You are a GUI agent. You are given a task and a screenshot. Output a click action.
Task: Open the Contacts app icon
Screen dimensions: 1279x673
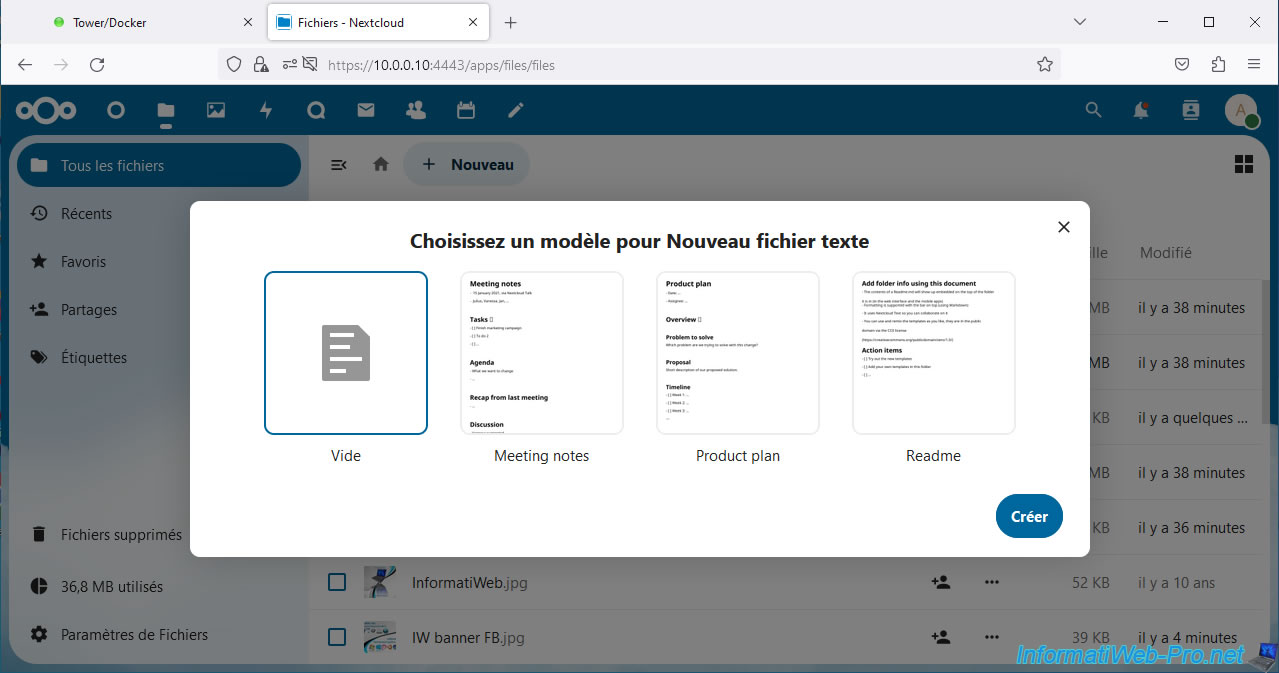coord(416,111)
